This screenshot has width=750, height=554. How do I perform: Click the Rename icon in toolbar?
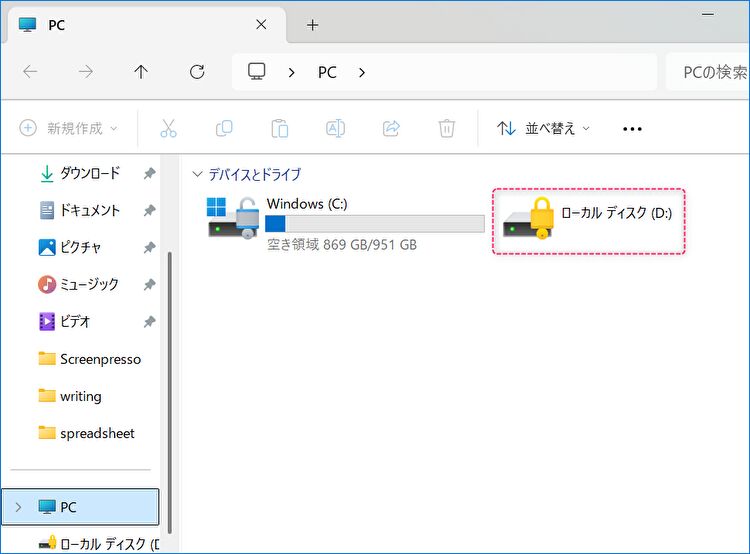(335, 128)
